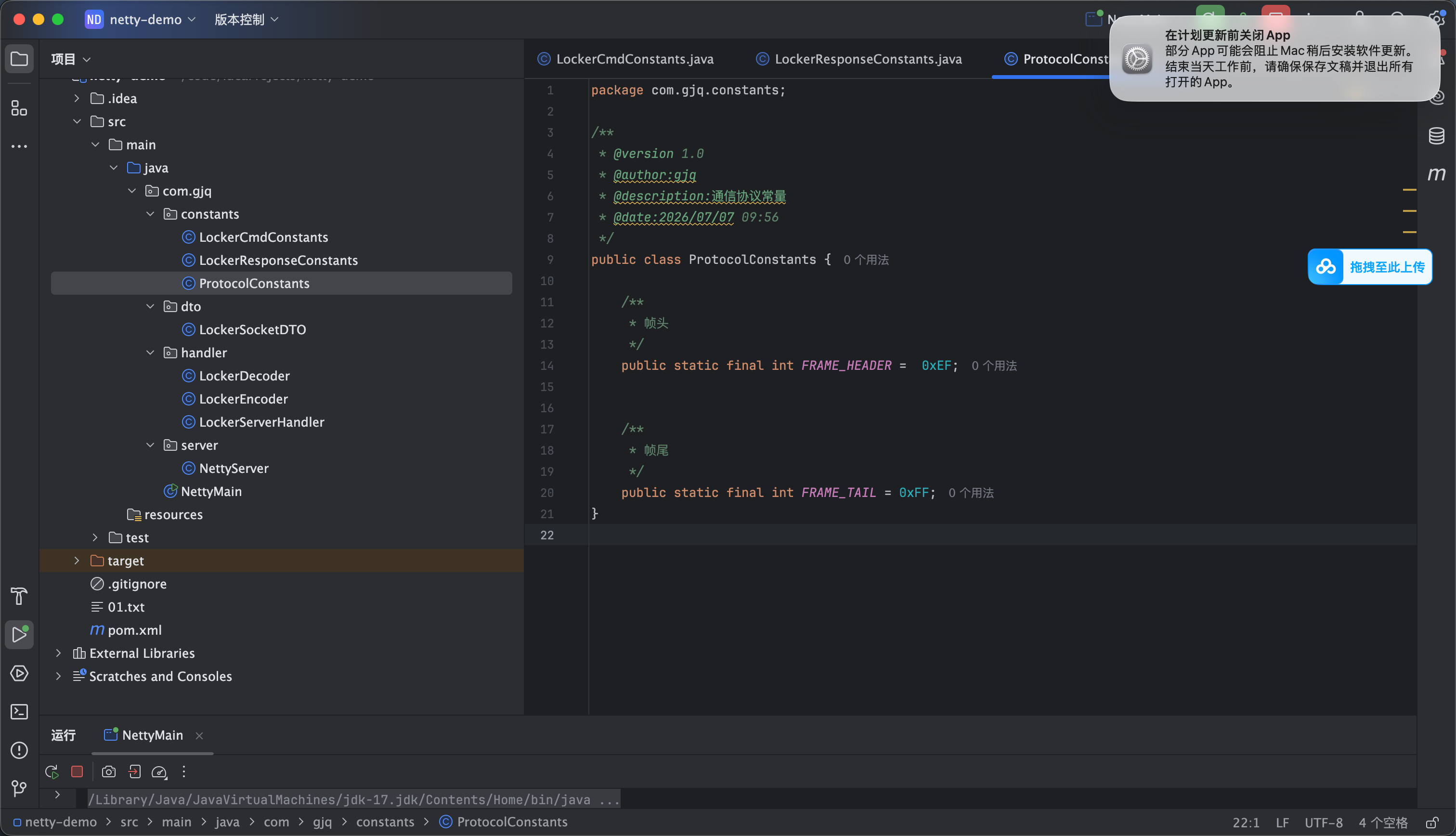
Task: Toggle read-only lock icon in status bar
Action: [x=1432, y=822]
